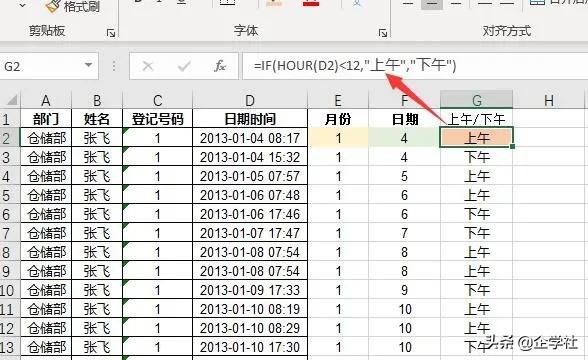Open the 剪贴板 clipboard dialog launcher
The image size is (588, 360).
111,33
